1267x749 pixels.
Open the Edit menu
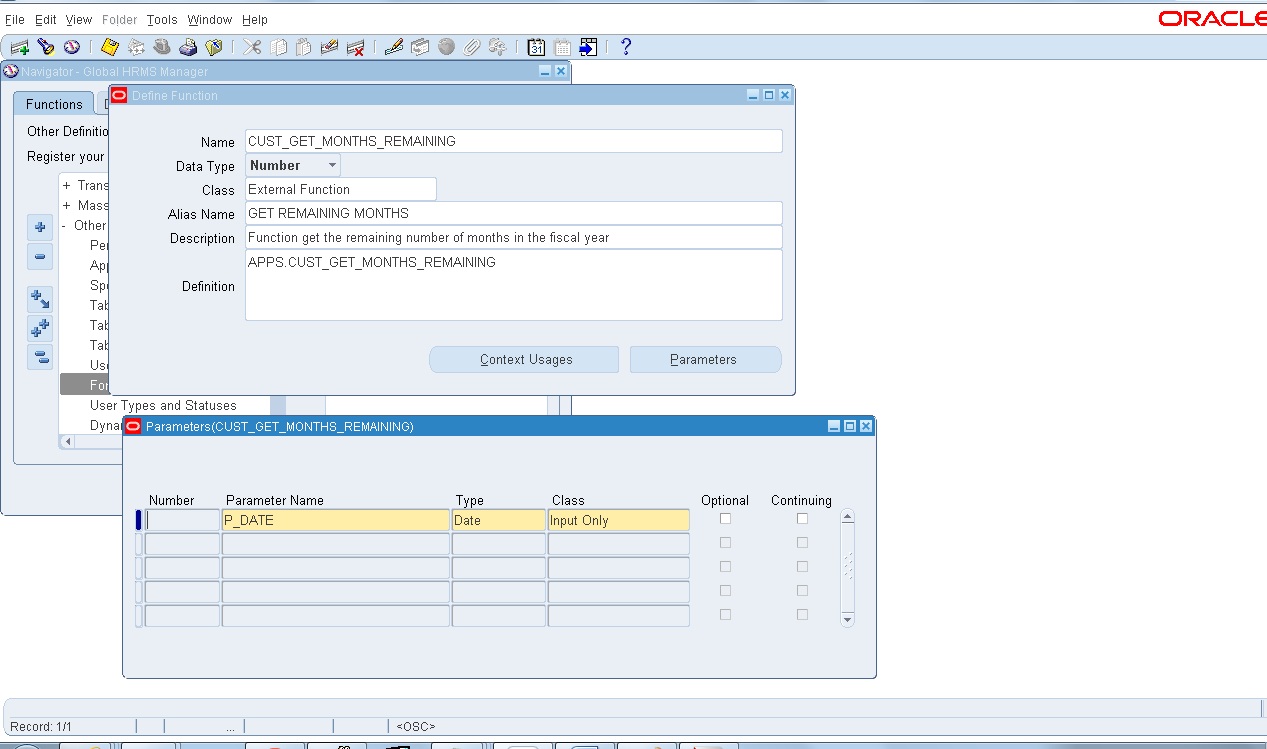[x=46, y=19]
